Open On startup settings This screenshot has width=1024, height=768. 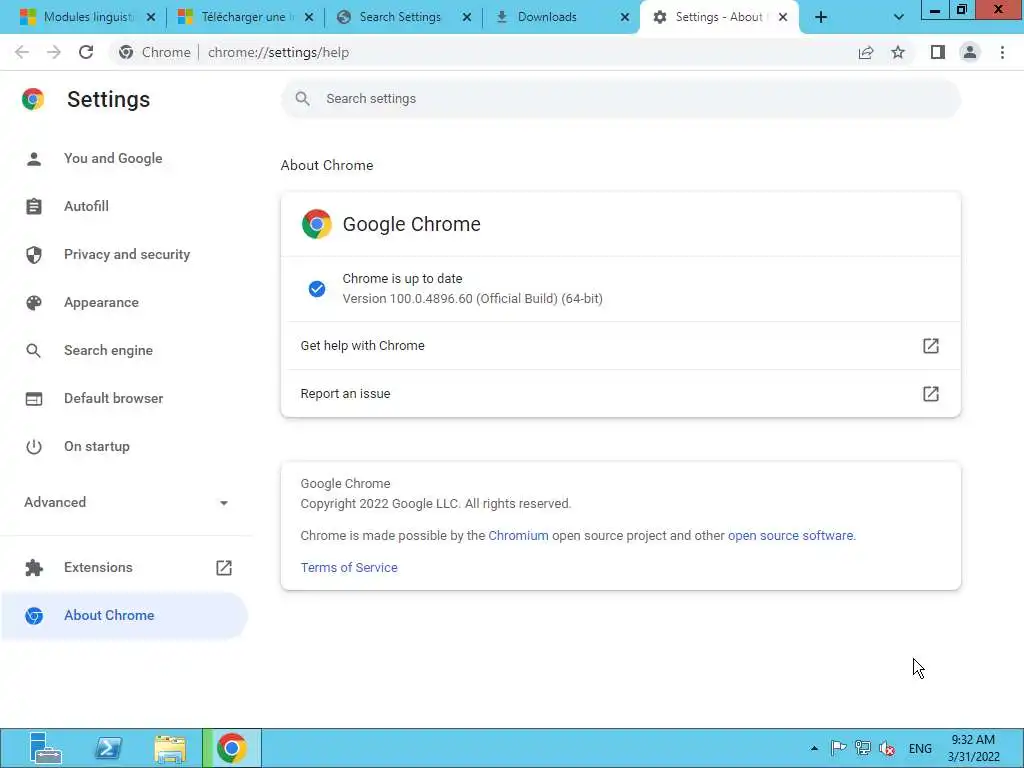coord(97,446)
